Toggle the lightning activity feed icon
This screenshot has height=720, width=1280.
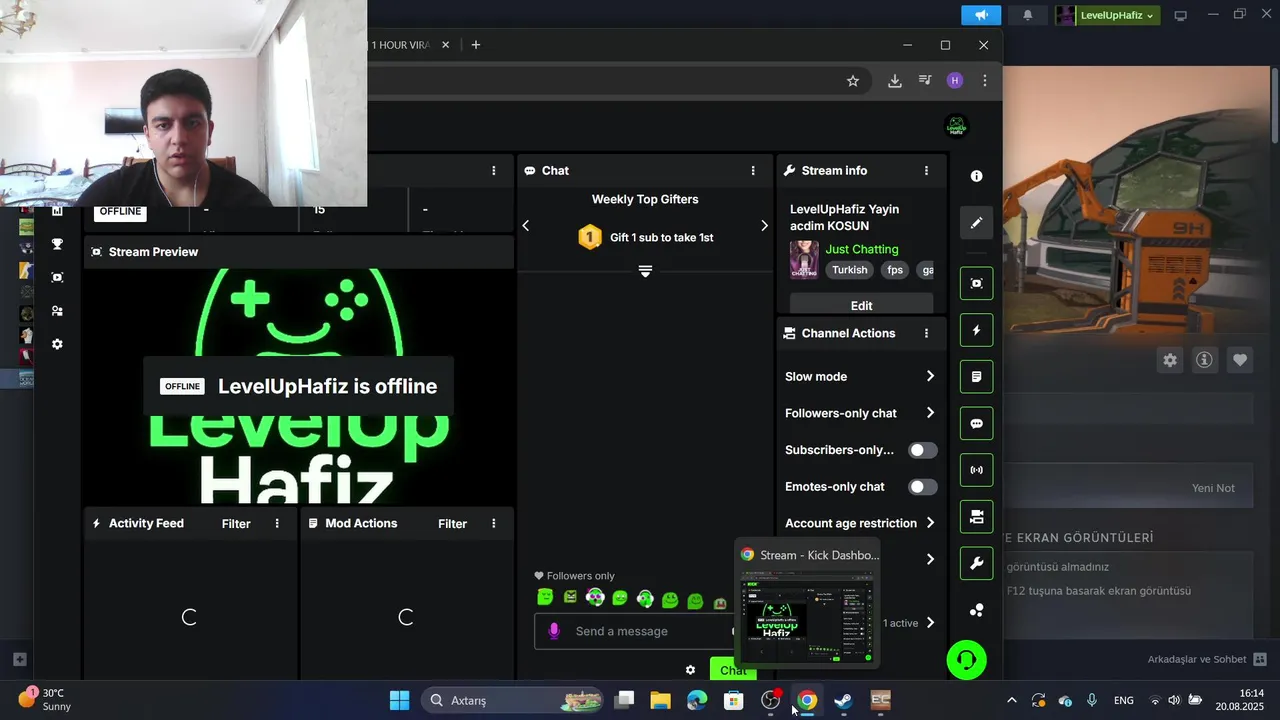tap(977, 330)
